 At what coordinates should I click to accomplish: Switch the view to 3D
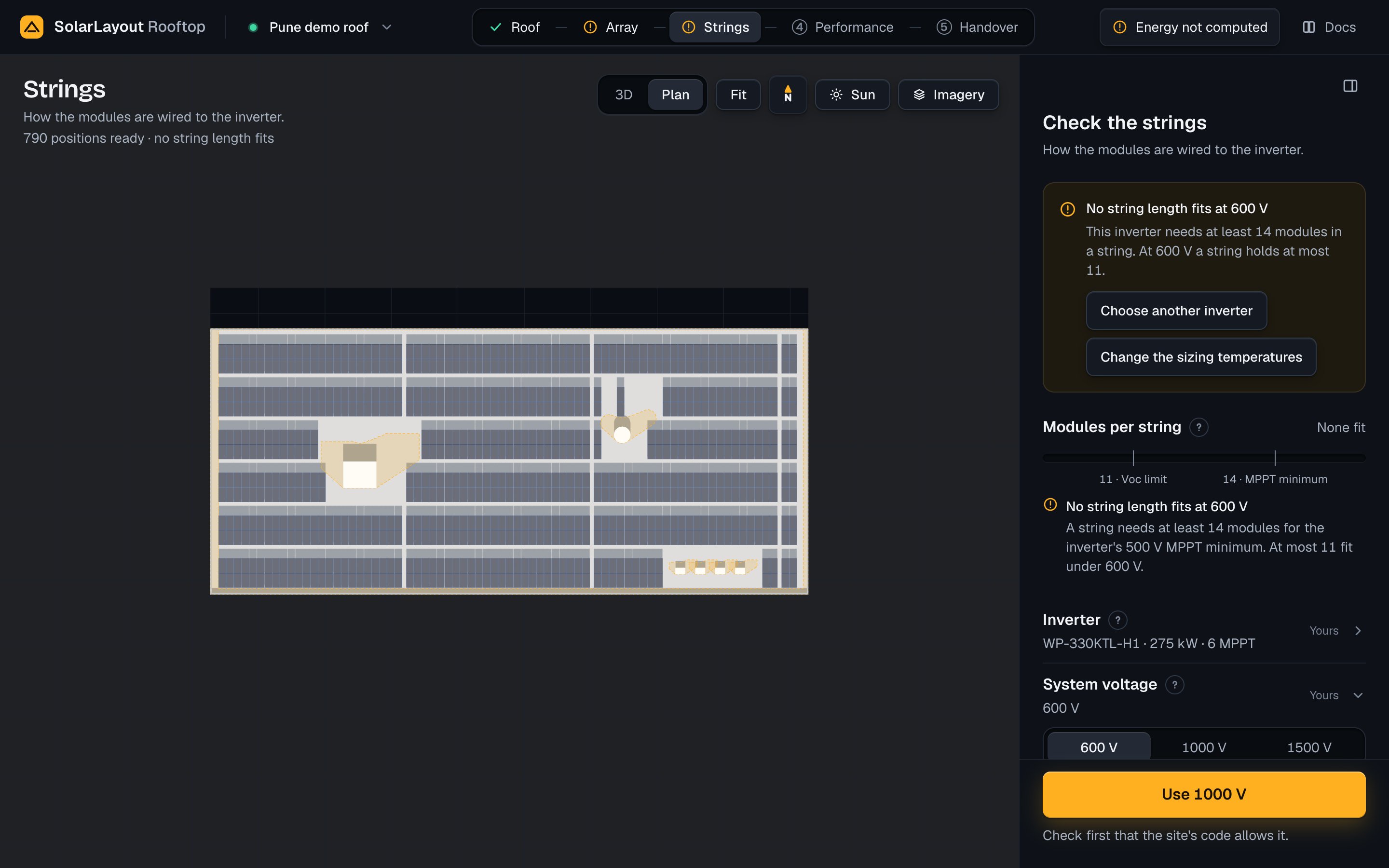[x=623, y=95]
